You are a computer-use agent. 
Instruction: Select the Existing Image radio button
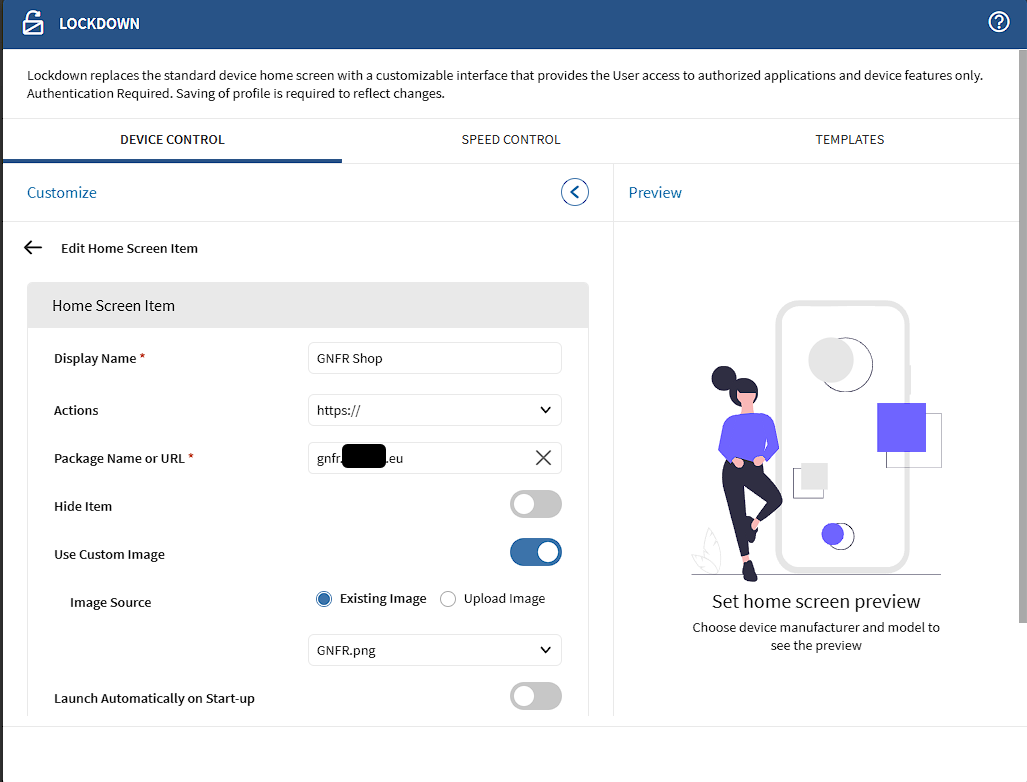click(x=323, y=599)
